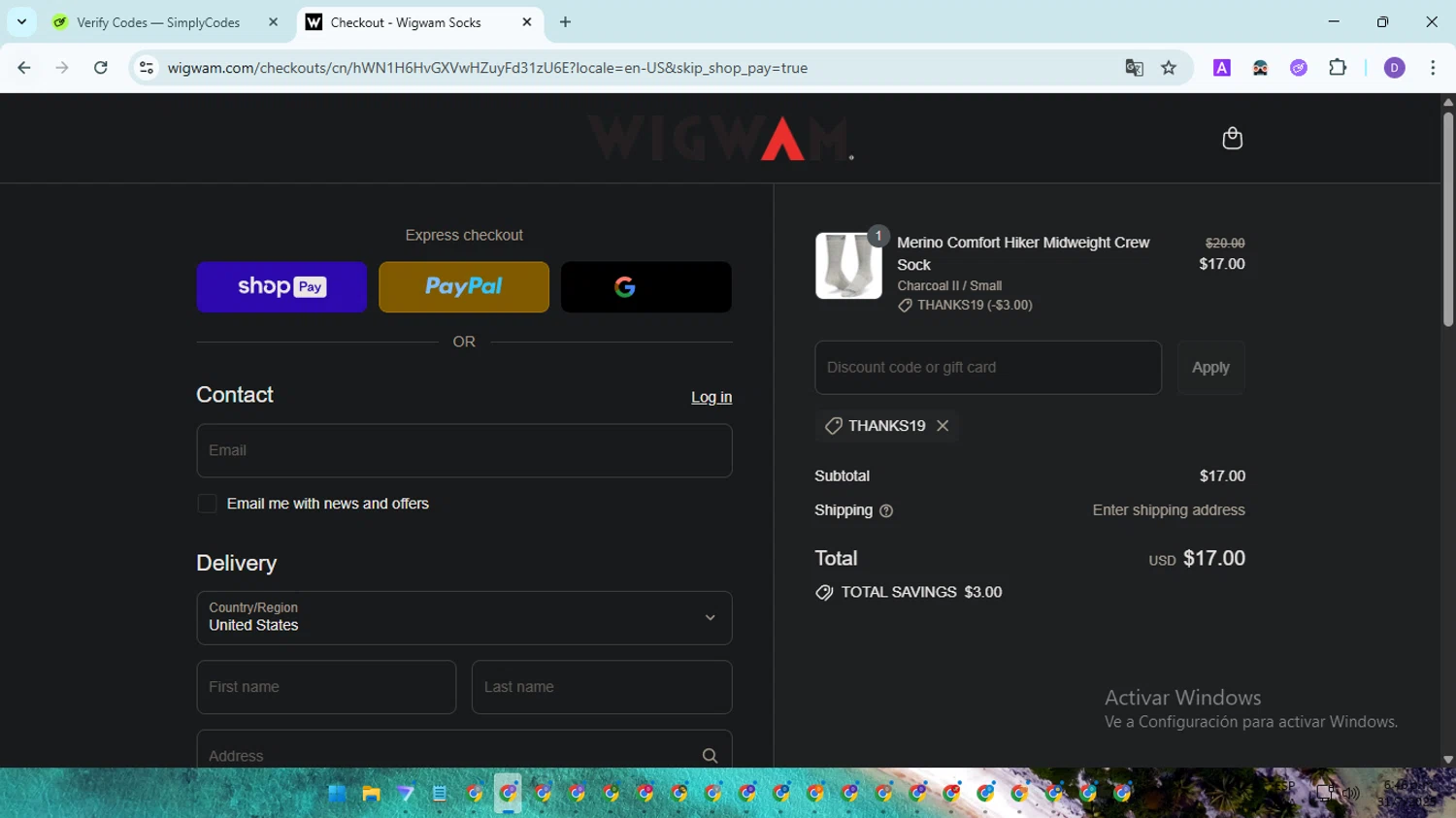
Task: Close the Checkout - Wigwam Socks tab
Action: tap(527, 22)
